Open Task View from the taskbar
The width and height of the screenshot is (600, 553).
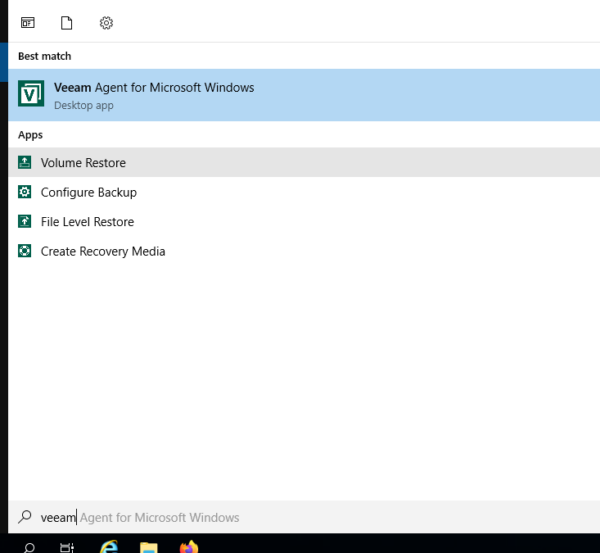(x=67, y=547)
